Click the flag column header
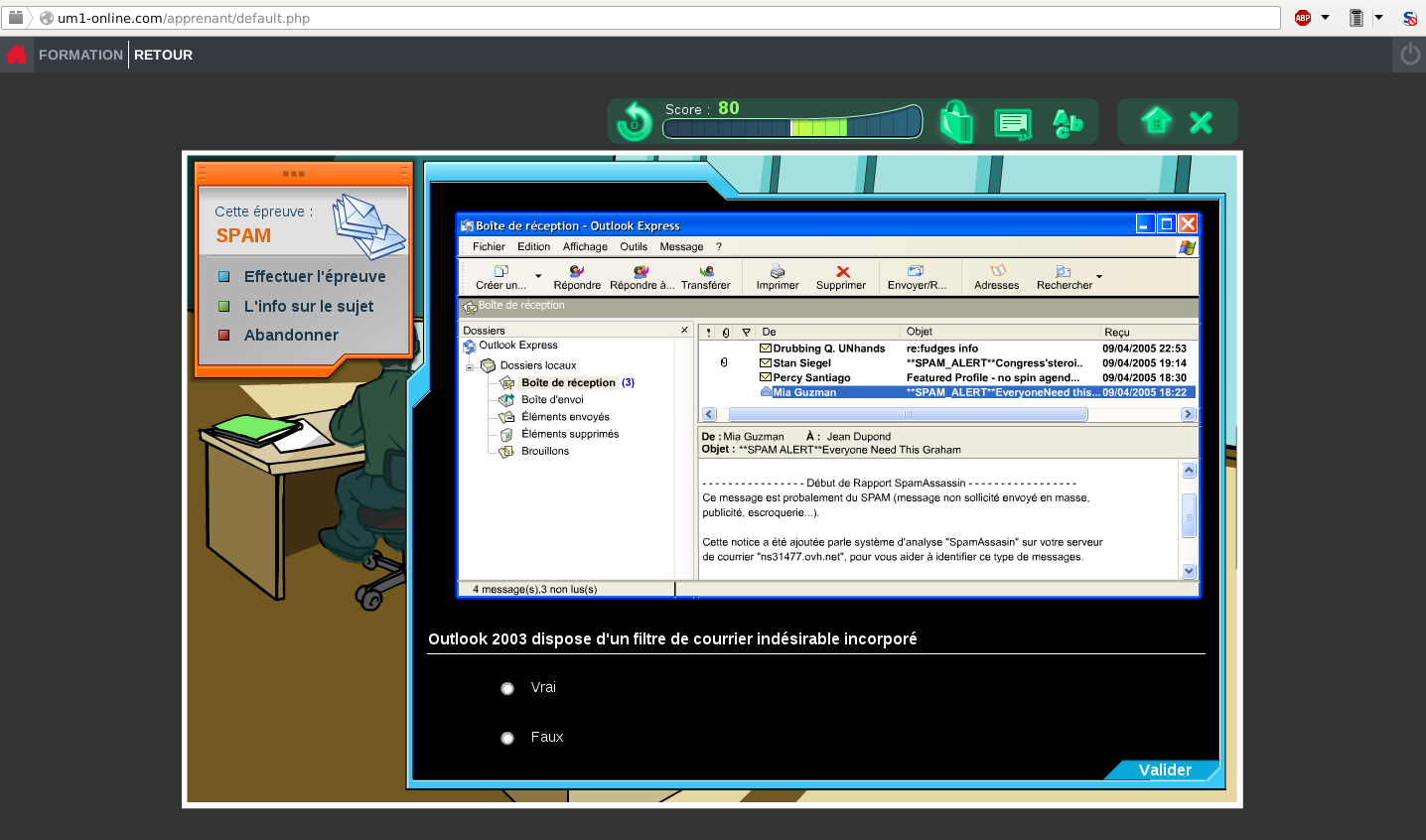Screen dimensions: 1426x840 tap(746, 332)
